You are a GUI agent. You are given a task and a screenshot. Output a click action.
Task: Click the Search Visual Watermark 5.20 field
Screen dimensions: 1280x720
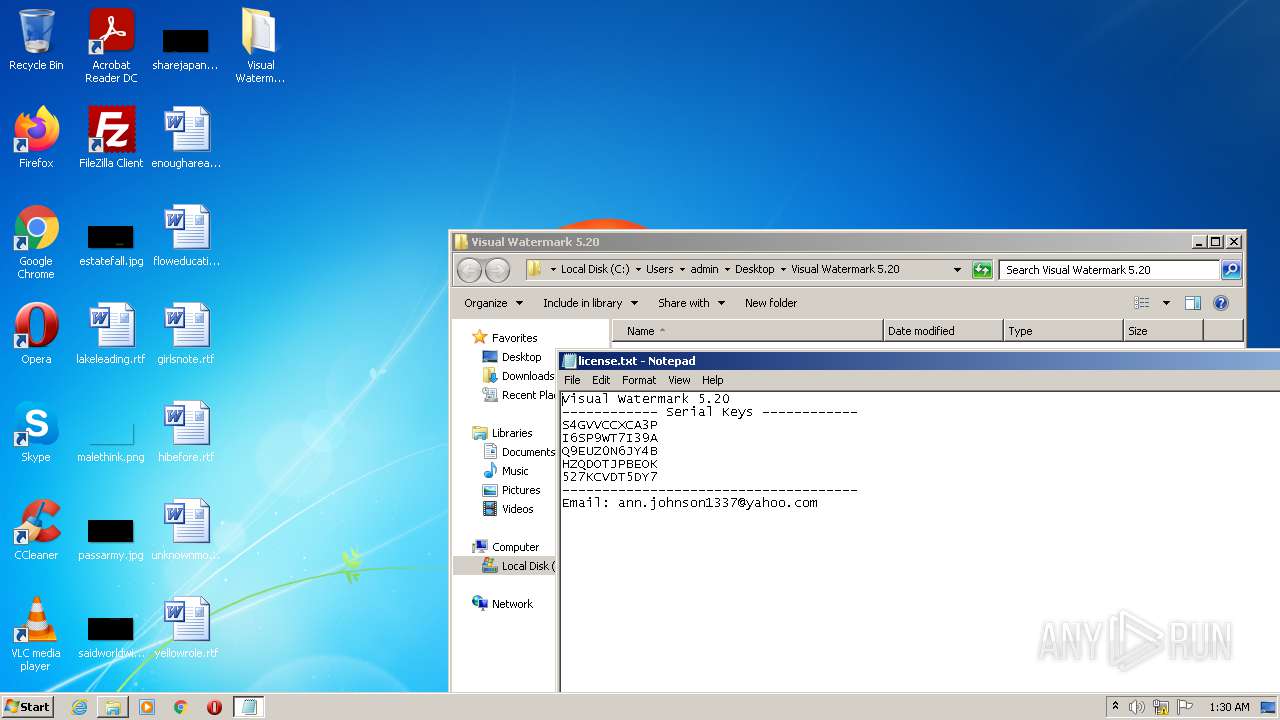[x=1109, y=270]
